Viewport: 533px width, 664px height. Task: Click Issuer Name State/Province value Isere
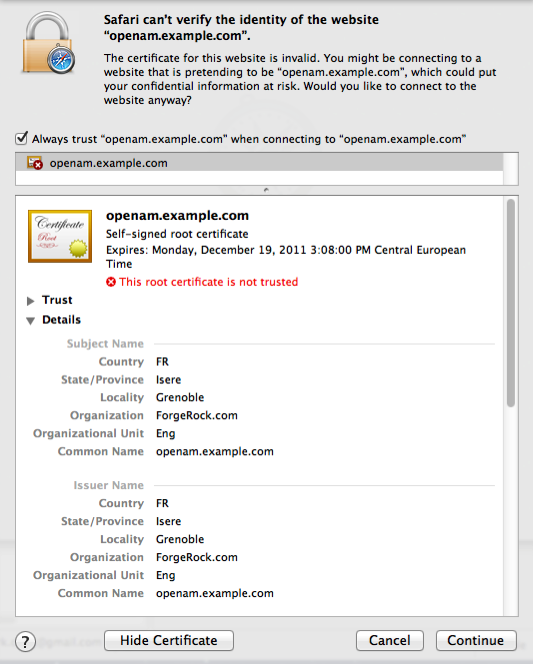pos(168,521)
